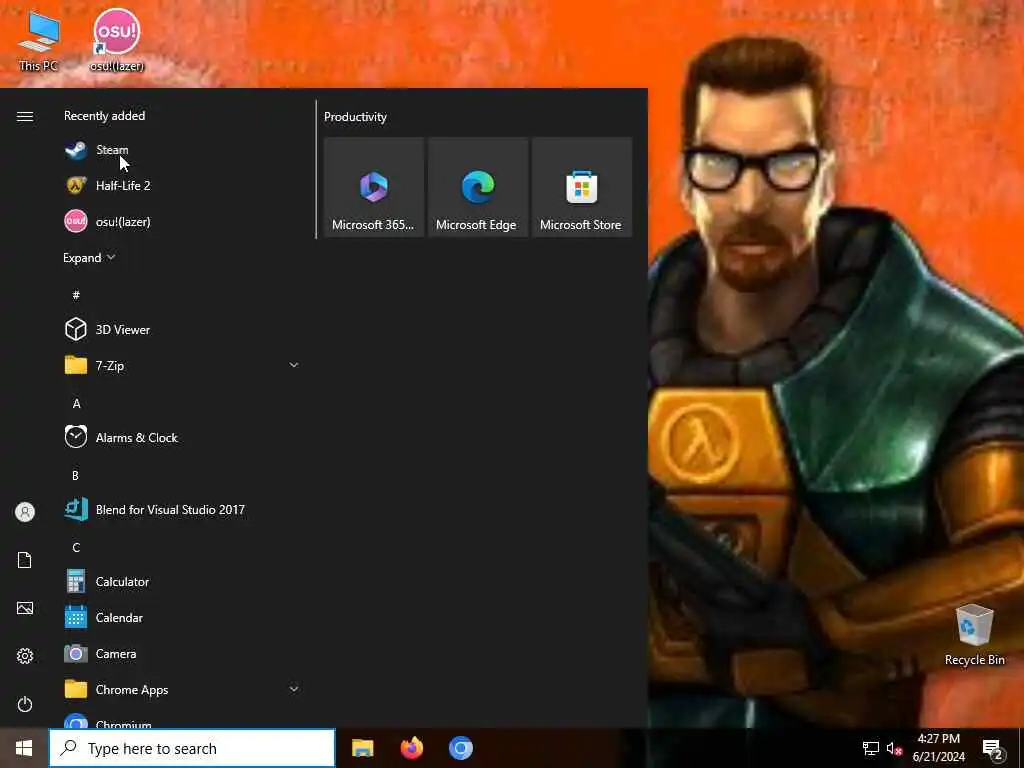Expand the Recently added list
This screenshot has height=768, width=1024.
89,258
